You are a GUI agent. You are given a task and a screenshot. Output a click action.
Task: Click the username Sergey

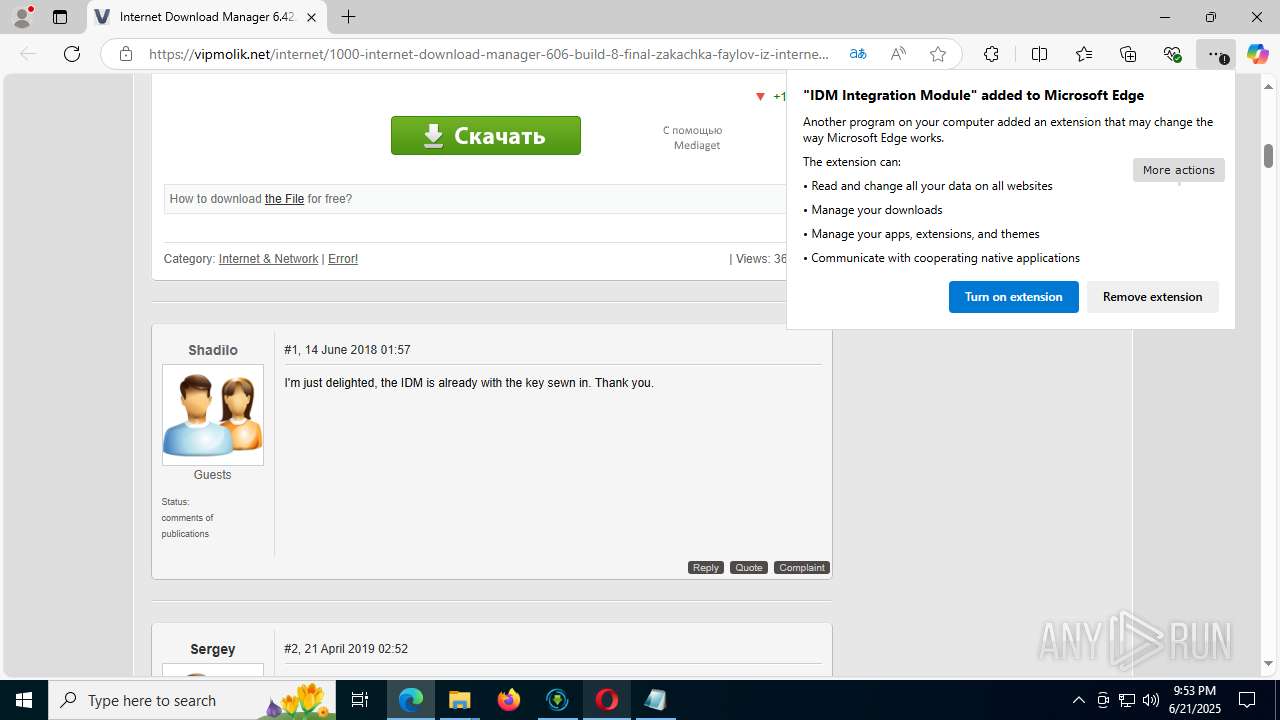(213, 649)
